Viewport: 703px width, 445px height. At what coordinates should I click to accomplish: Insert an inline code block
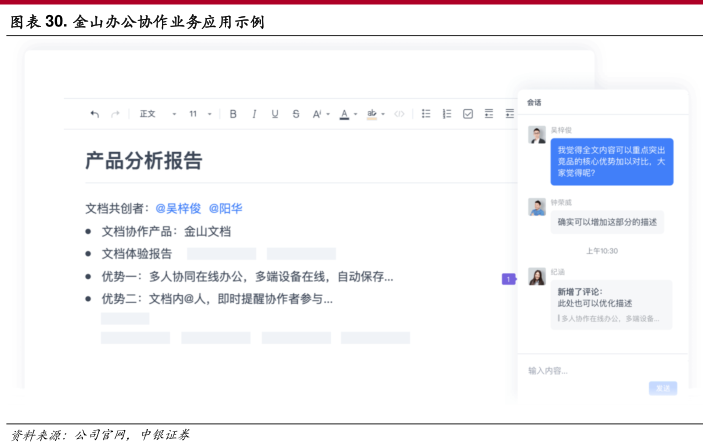399,114
